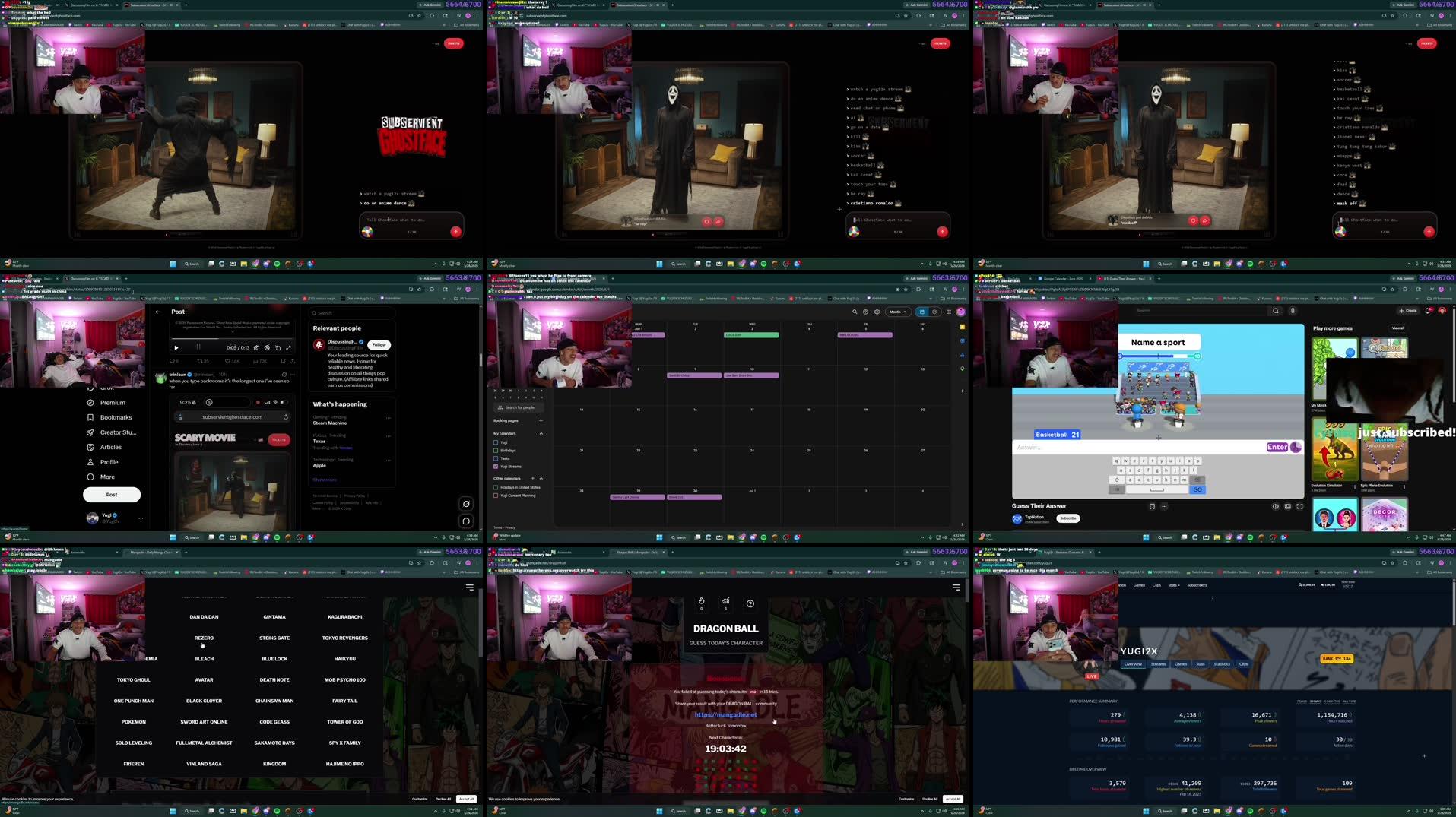Share the X post via the share icon
1456x817 pixels.
(293, 361)
